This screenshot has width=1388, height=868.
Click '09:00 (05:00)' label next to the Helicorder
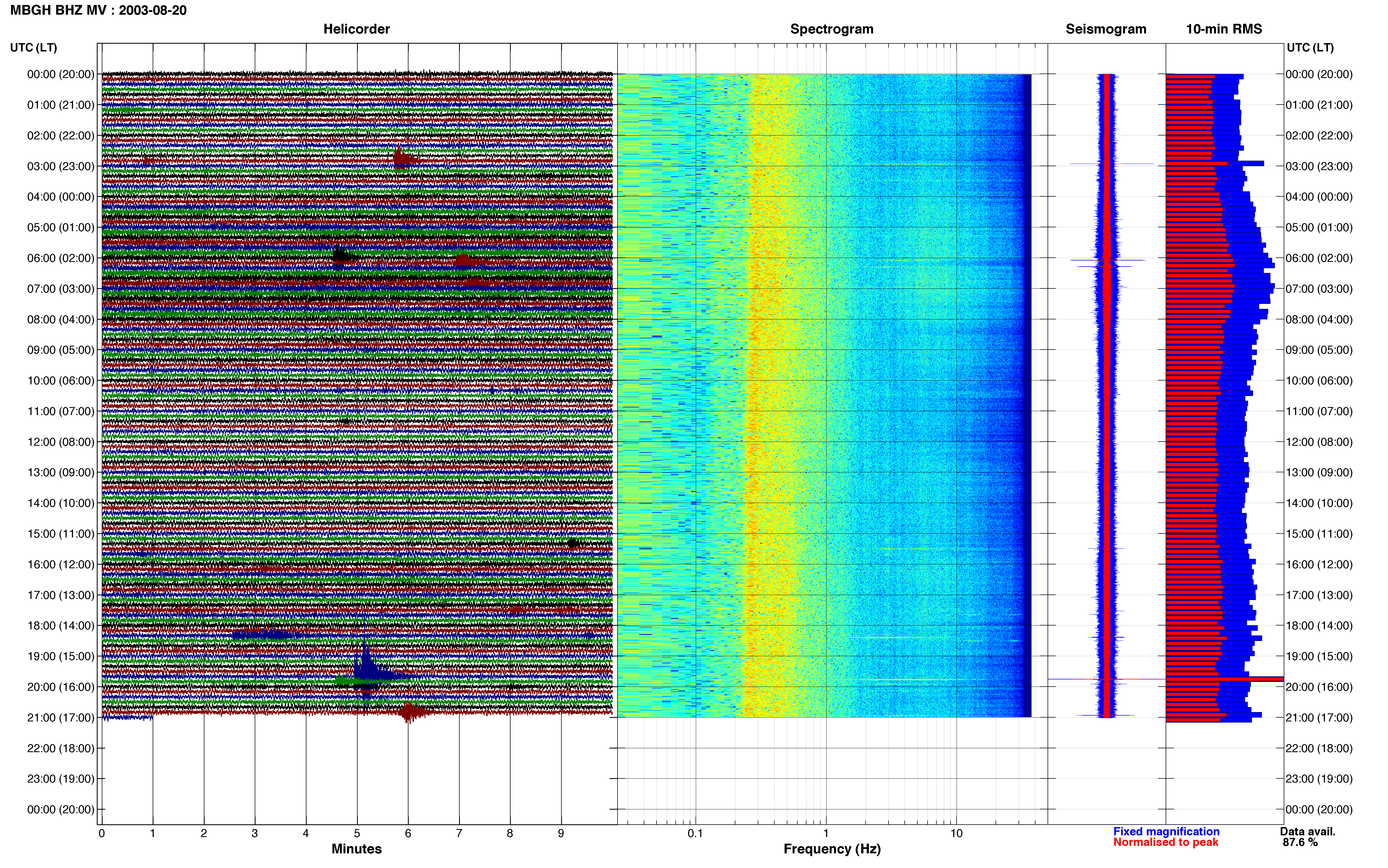[x=61, y=350]
